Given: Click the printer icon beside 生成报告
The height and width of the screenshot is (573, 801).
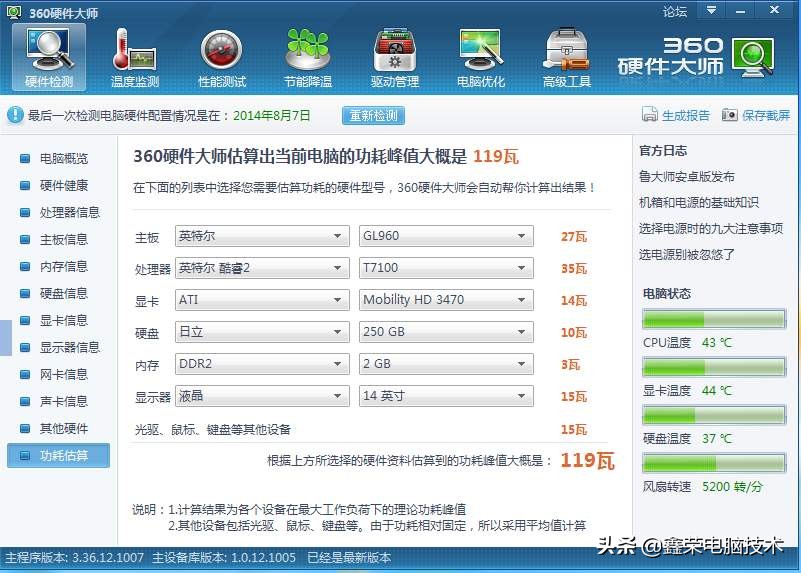Looking at the screenshot, I should click(649, 114).
